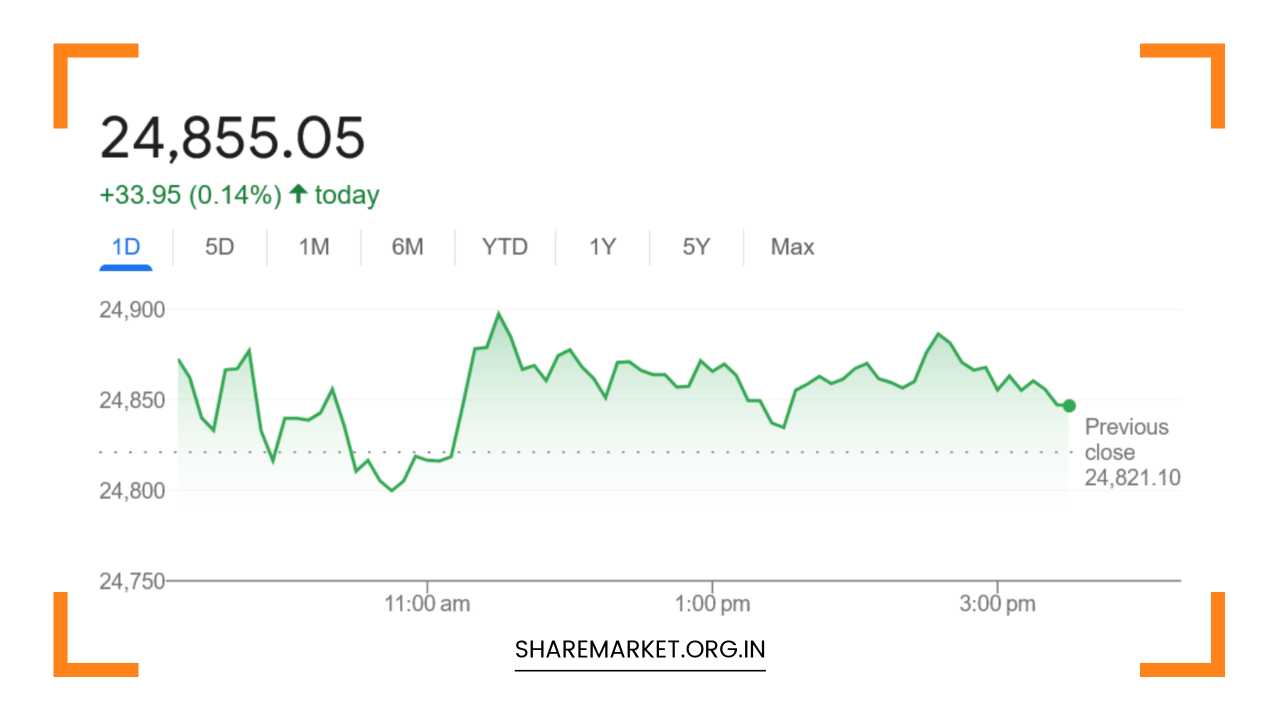Show the 6M chart view
Screen dimensions: 1280x720
pos(407,247)
